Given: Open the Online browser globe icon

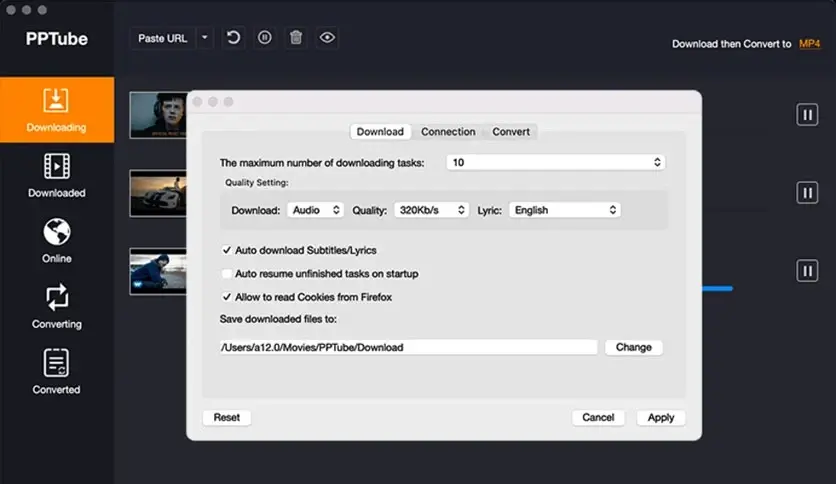Looking at the screenshot, I should tap(56, 240).
